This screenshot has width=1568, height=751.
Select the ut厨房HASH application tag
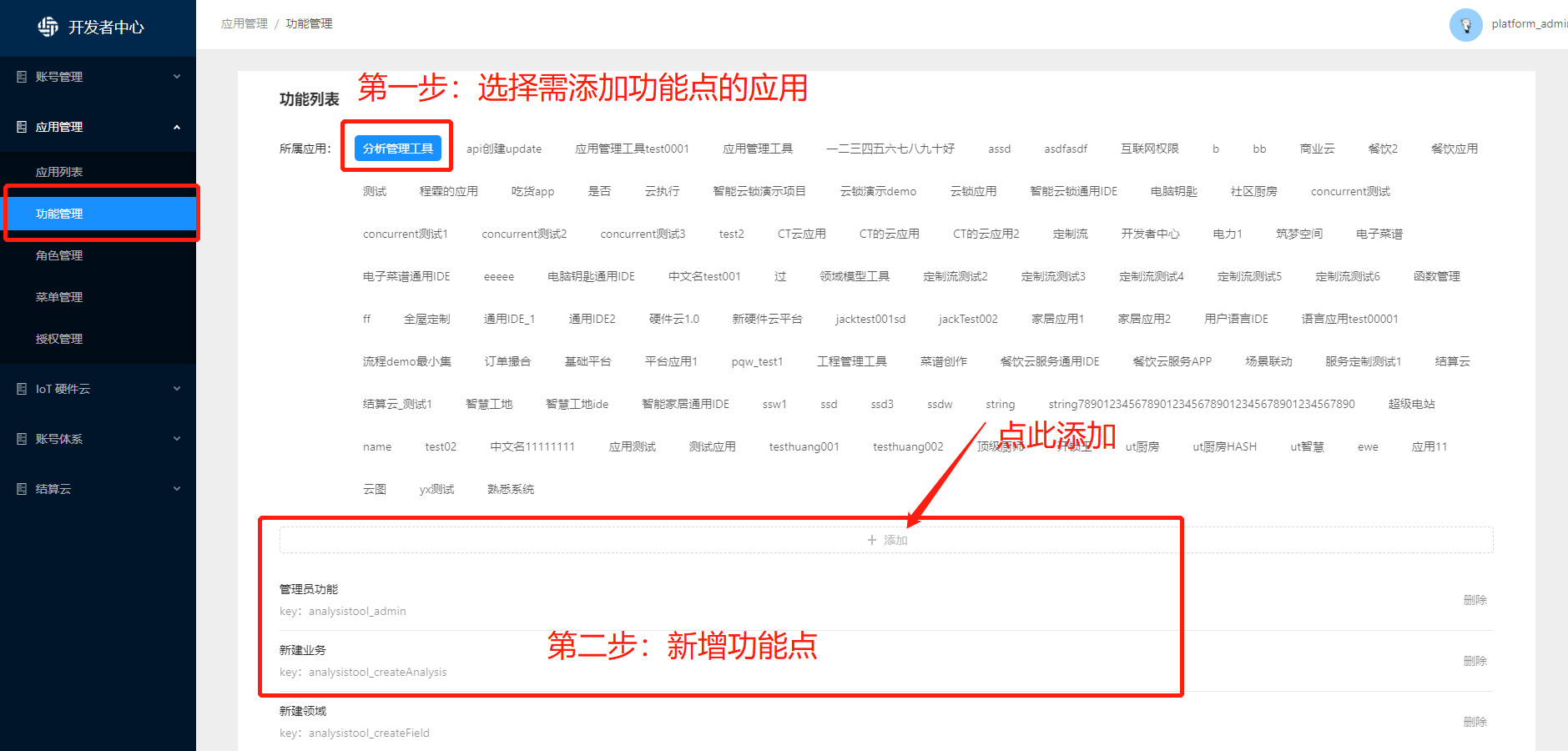coord(1225,446)
